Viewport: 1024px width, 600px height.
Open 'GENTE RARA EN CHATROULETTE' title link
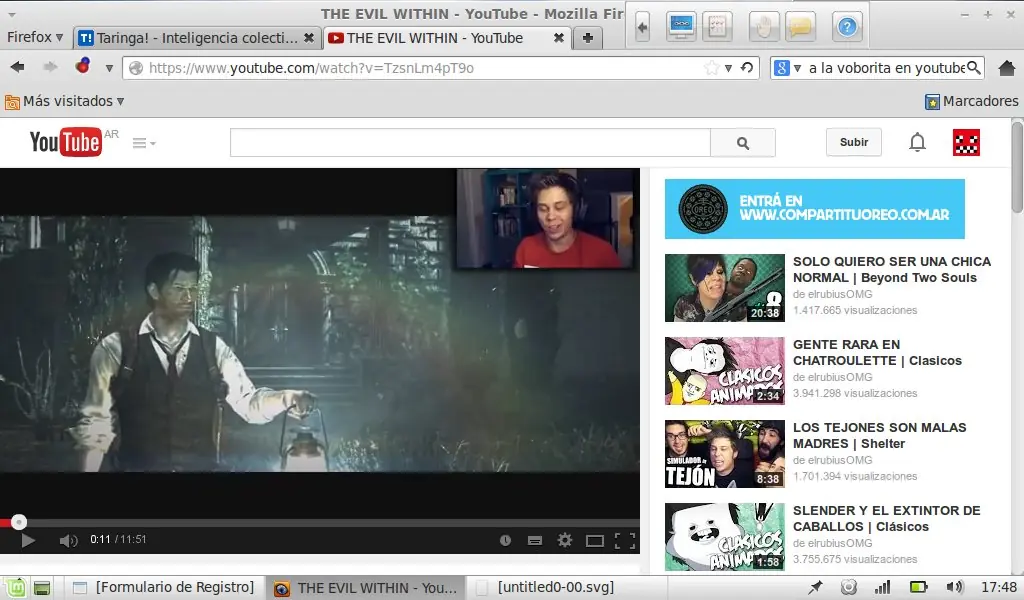pyautogui.click(x=877, y=353)
